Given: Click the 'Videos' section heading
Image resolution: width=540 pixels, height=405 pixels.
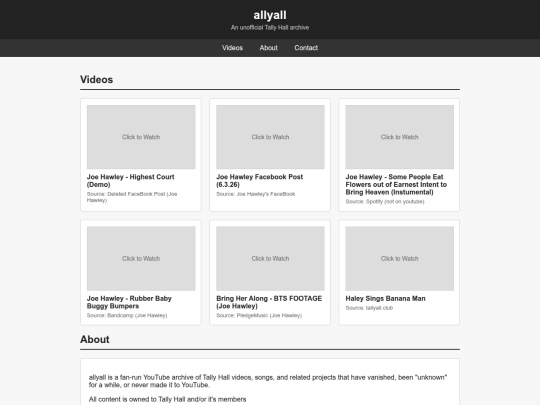Looking at the screenshot, I should pos(96,80).
